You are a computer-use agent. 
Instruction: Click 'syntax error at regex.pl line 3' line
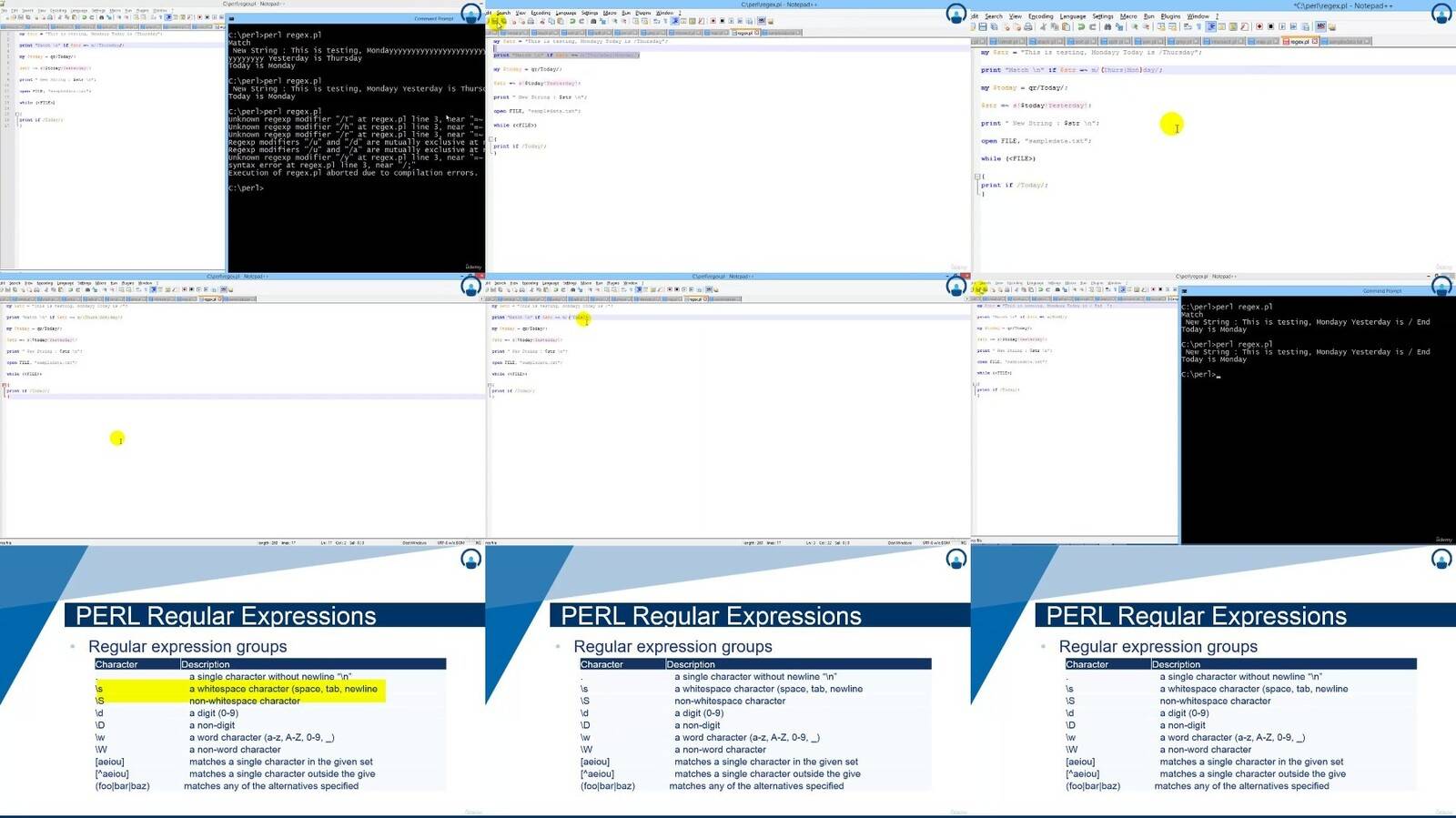[322, 165]
